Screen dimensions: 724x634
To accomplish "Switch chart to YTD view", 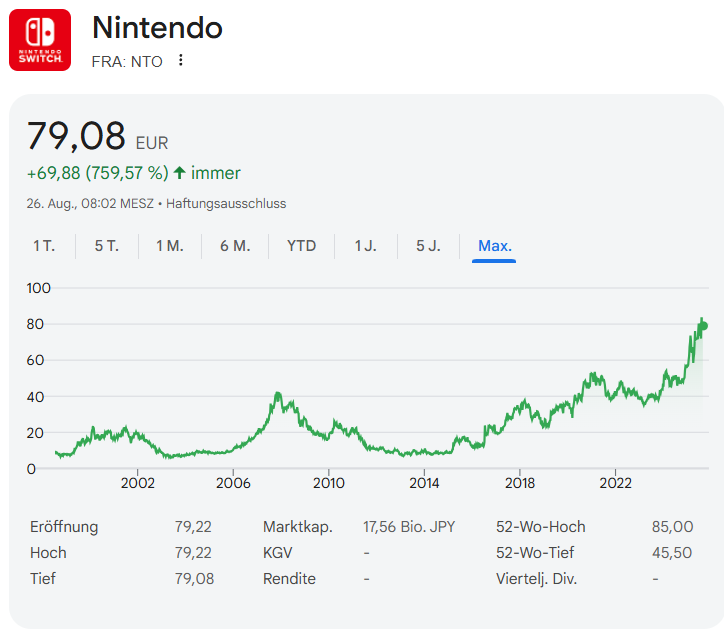I will point(301,246).
